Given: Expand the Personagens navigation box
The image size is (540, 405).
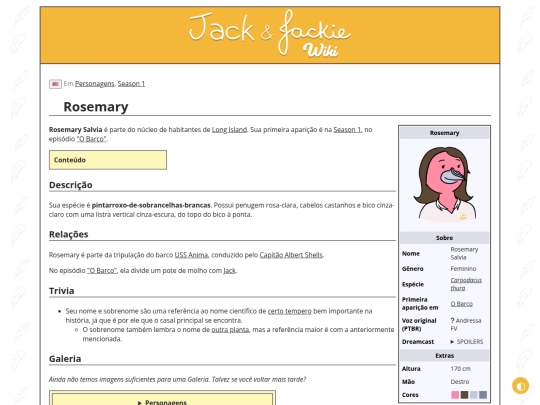Looking at the screenshot, I should pos(162,402).
